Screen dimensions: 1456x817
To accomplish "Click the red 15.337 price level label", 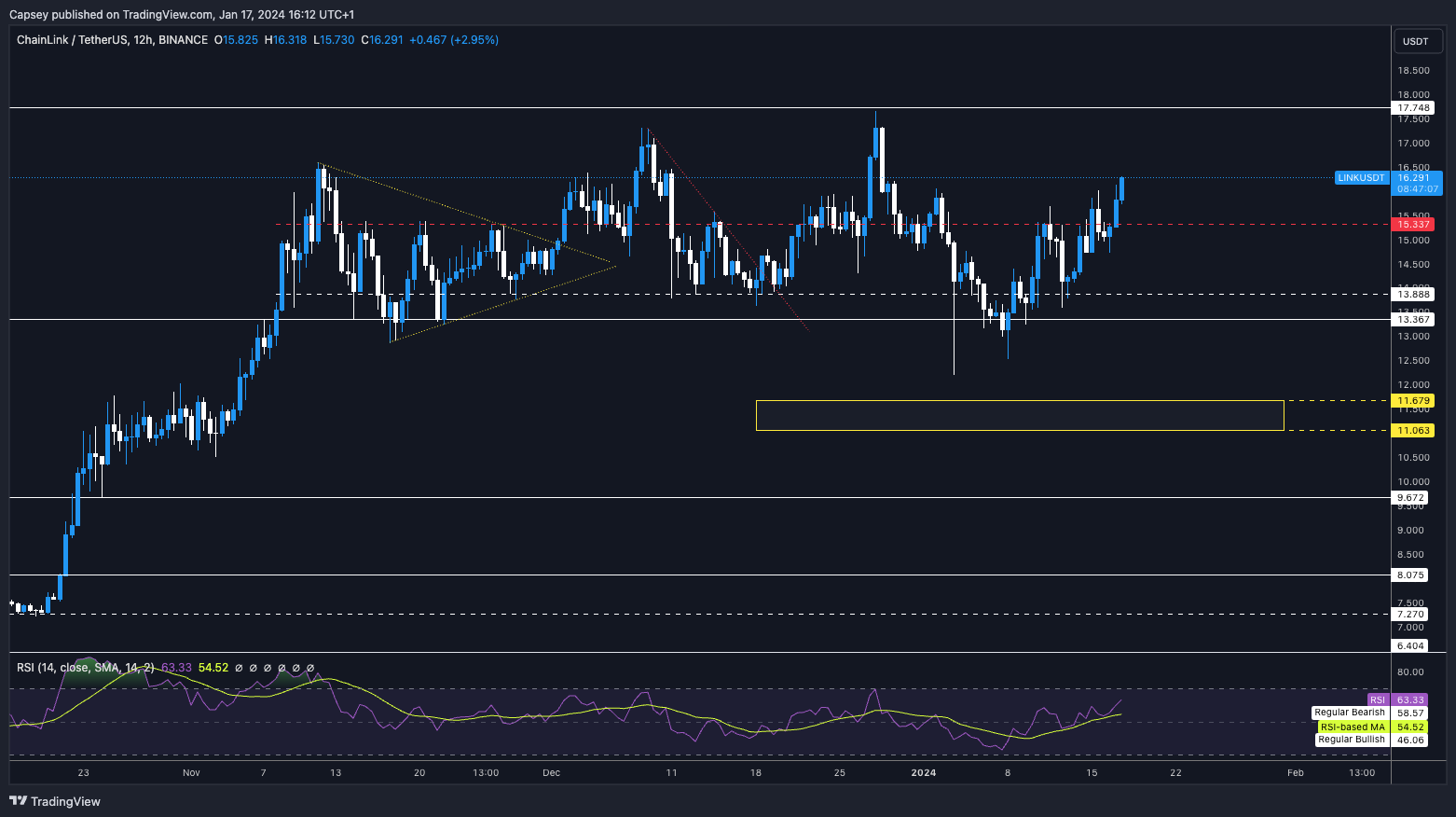I will pos(1413,224).
